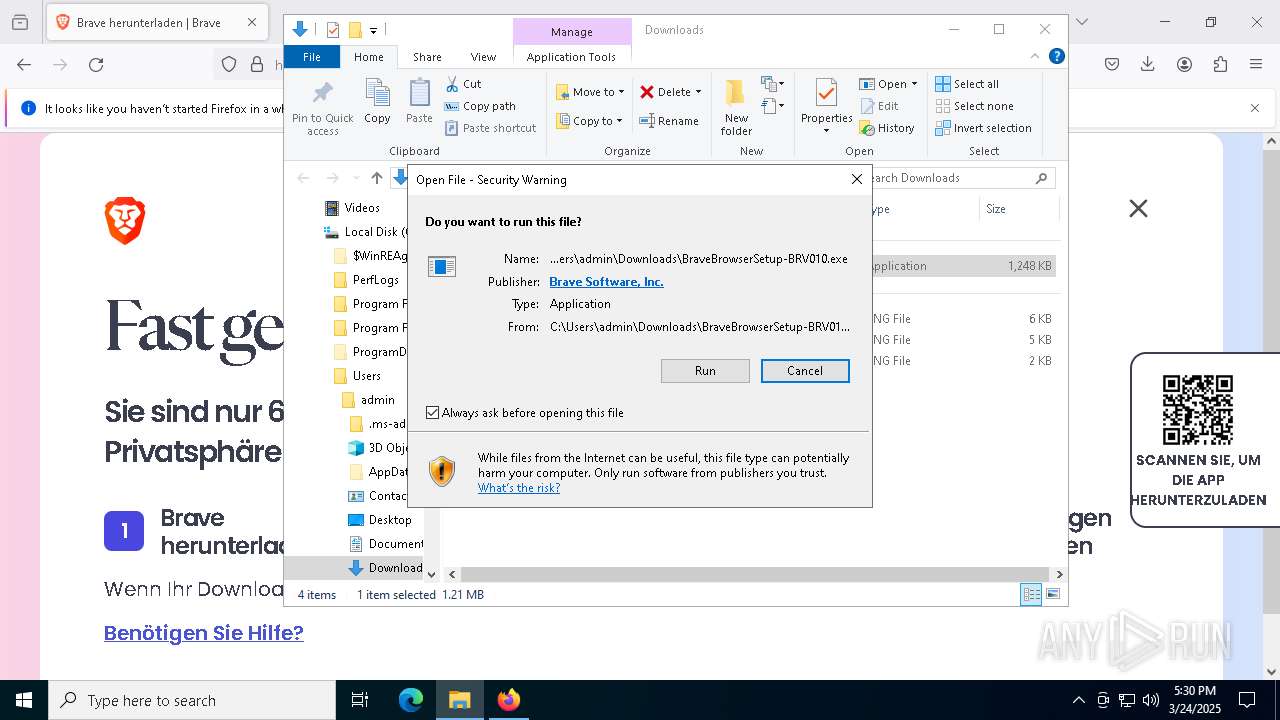Image resolution: width=1280 pixels, height=720 pixels.
Task: Click Save to Pocket icon in Firefox
Action: (x=1112, y=65)
